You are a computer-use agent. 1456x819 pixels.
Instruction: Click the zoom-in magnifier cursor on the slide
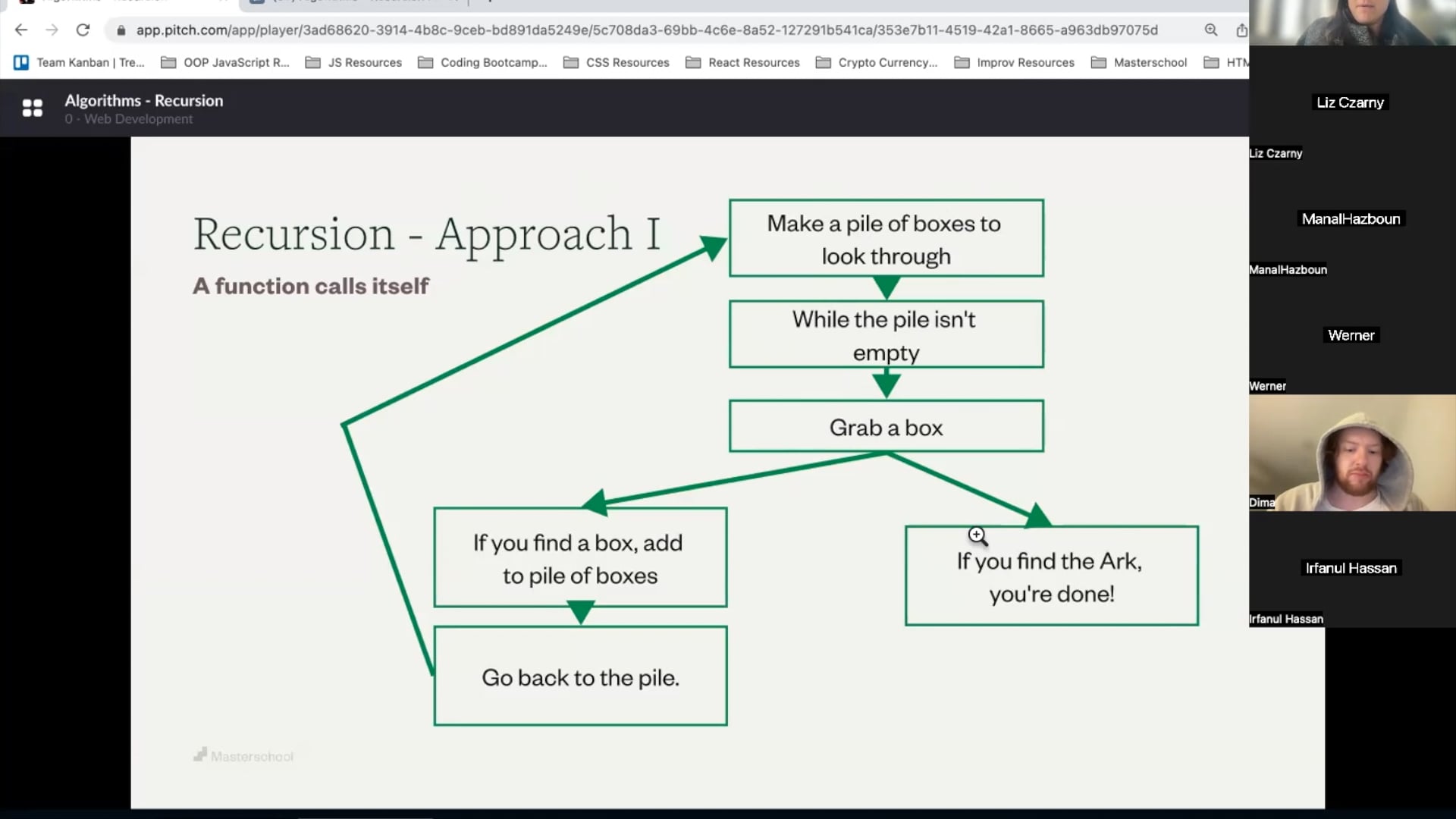point(977,536)
